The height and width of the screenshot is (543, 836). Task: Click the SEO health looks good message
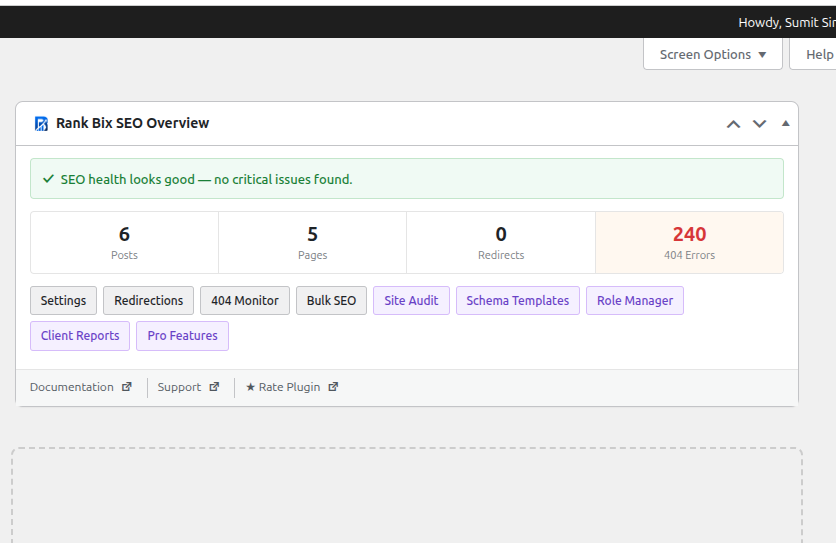pyautogui.click(x=206, y=179)
